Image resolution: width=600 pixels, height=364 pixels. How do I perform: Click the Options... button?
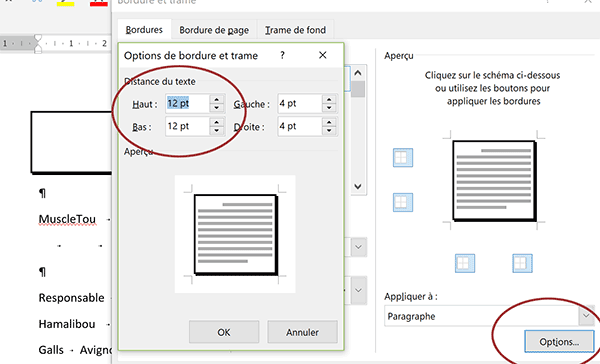tap(559, 341)
